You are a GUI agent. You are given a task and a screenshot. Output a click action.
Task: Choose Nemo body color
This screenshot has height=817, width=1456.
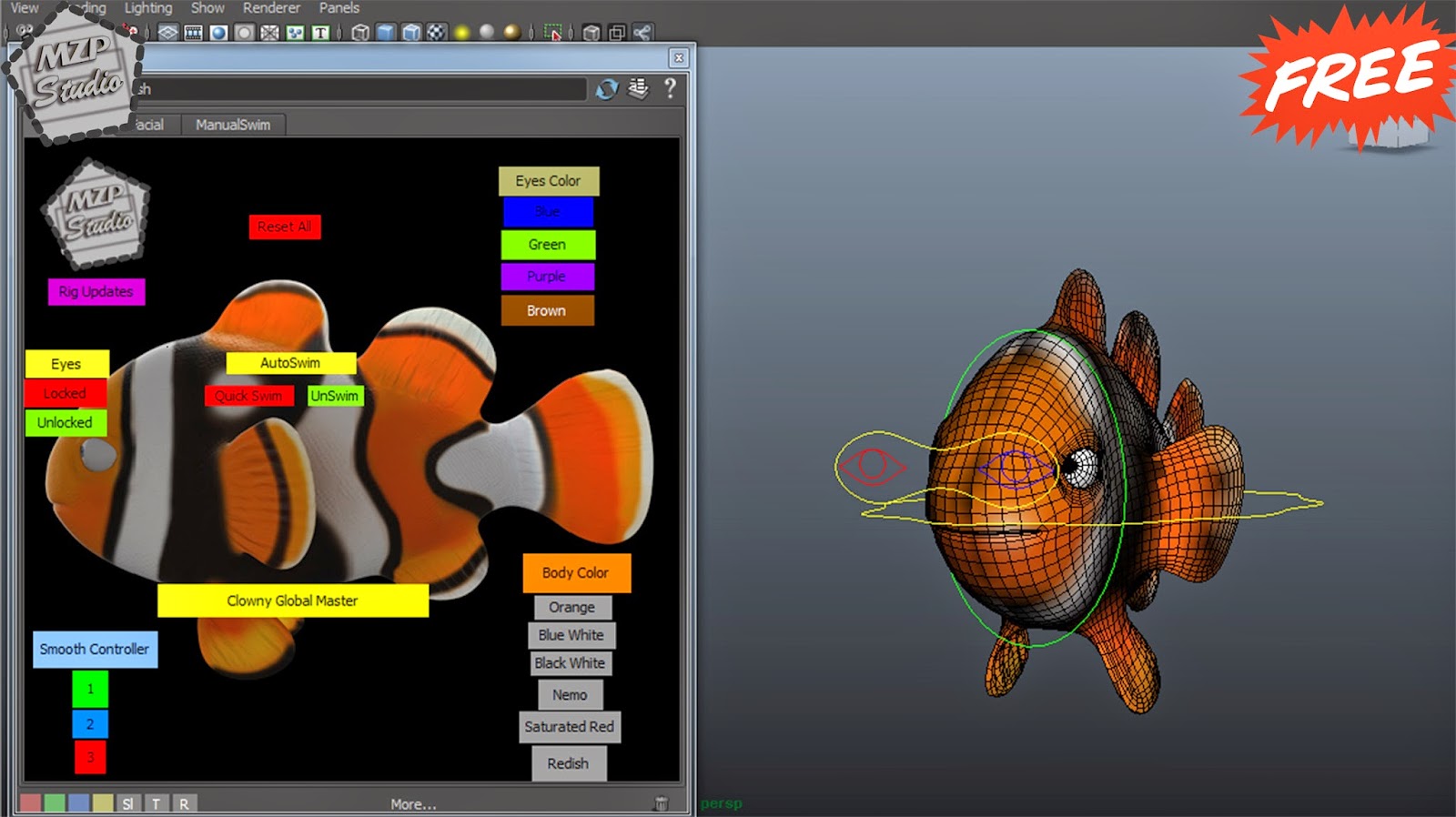(570, 695)
